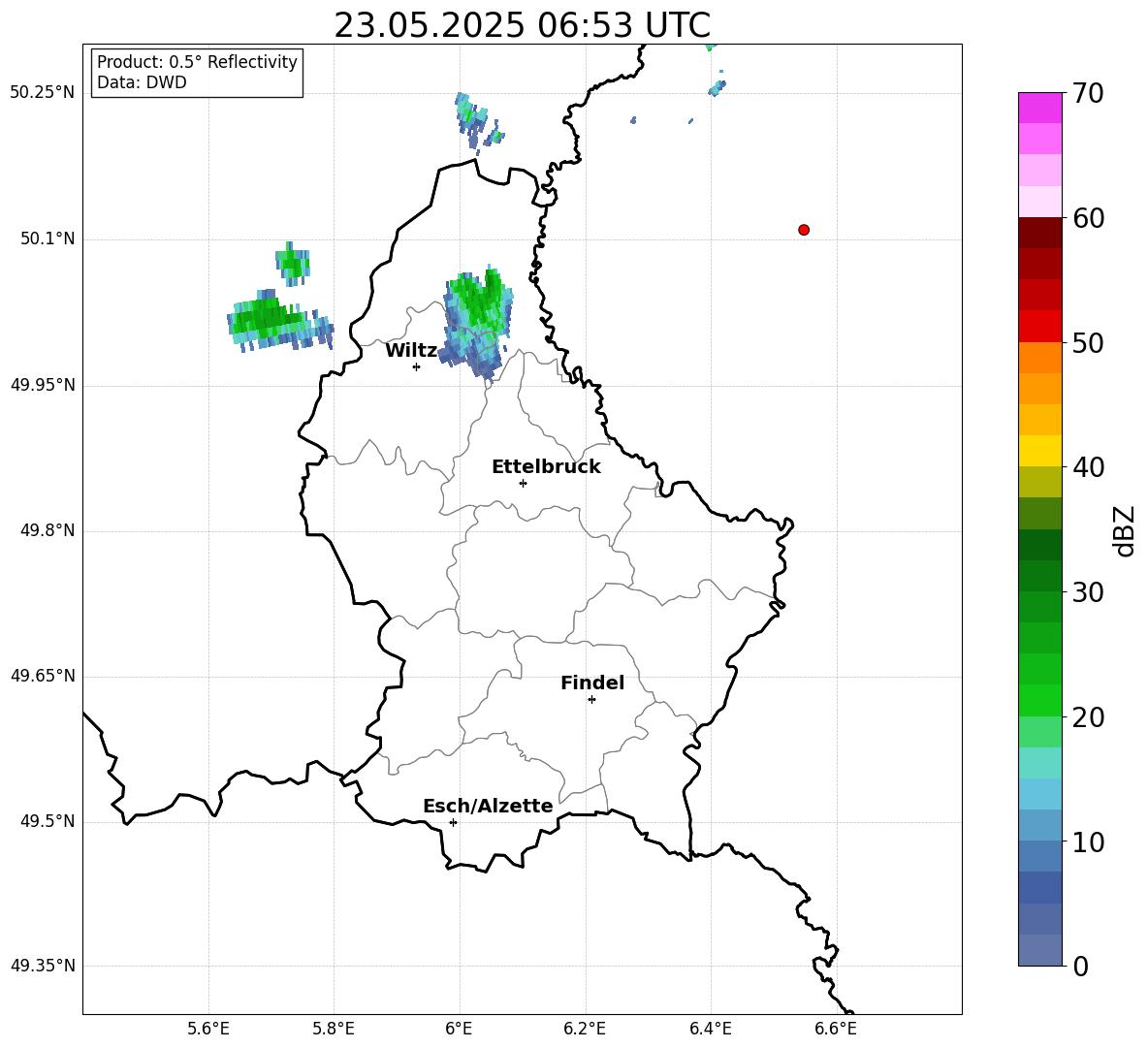Click the colorbar tick value 60
Screen dimensions: 1148x1048
1089,218
